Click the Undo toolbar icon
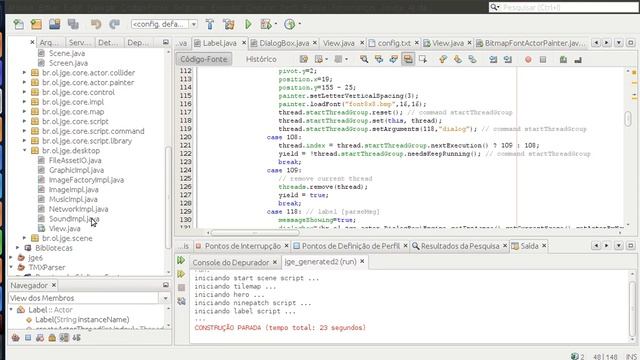The width and height of the screenshot is (640, 360). 96,24
